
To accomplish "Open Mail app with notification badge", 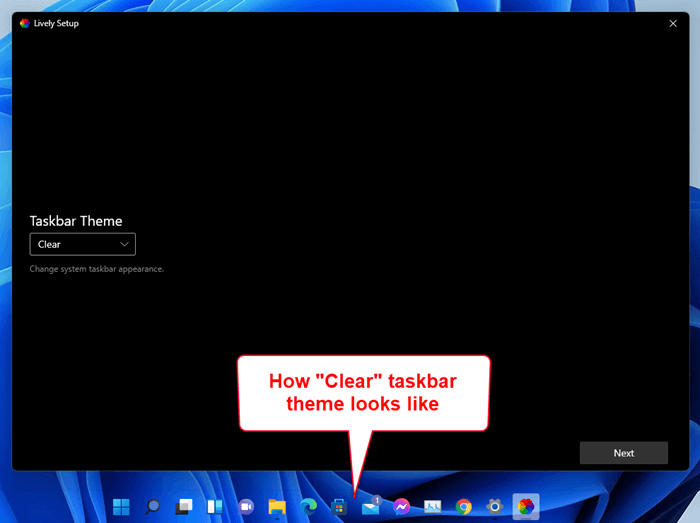I will coord(371,506).
